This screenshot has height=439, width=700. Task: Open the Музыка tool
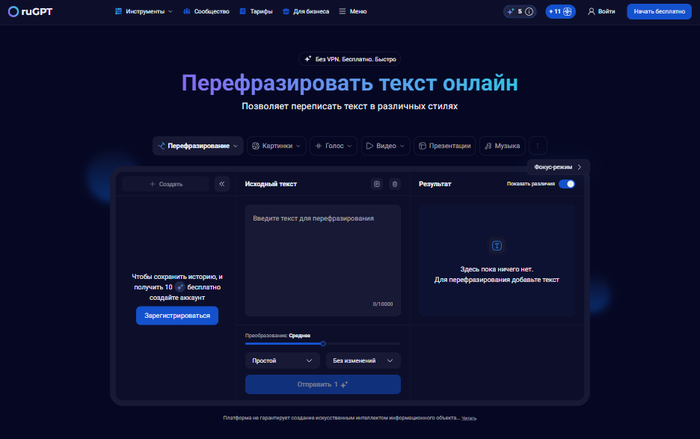point(502,145)
